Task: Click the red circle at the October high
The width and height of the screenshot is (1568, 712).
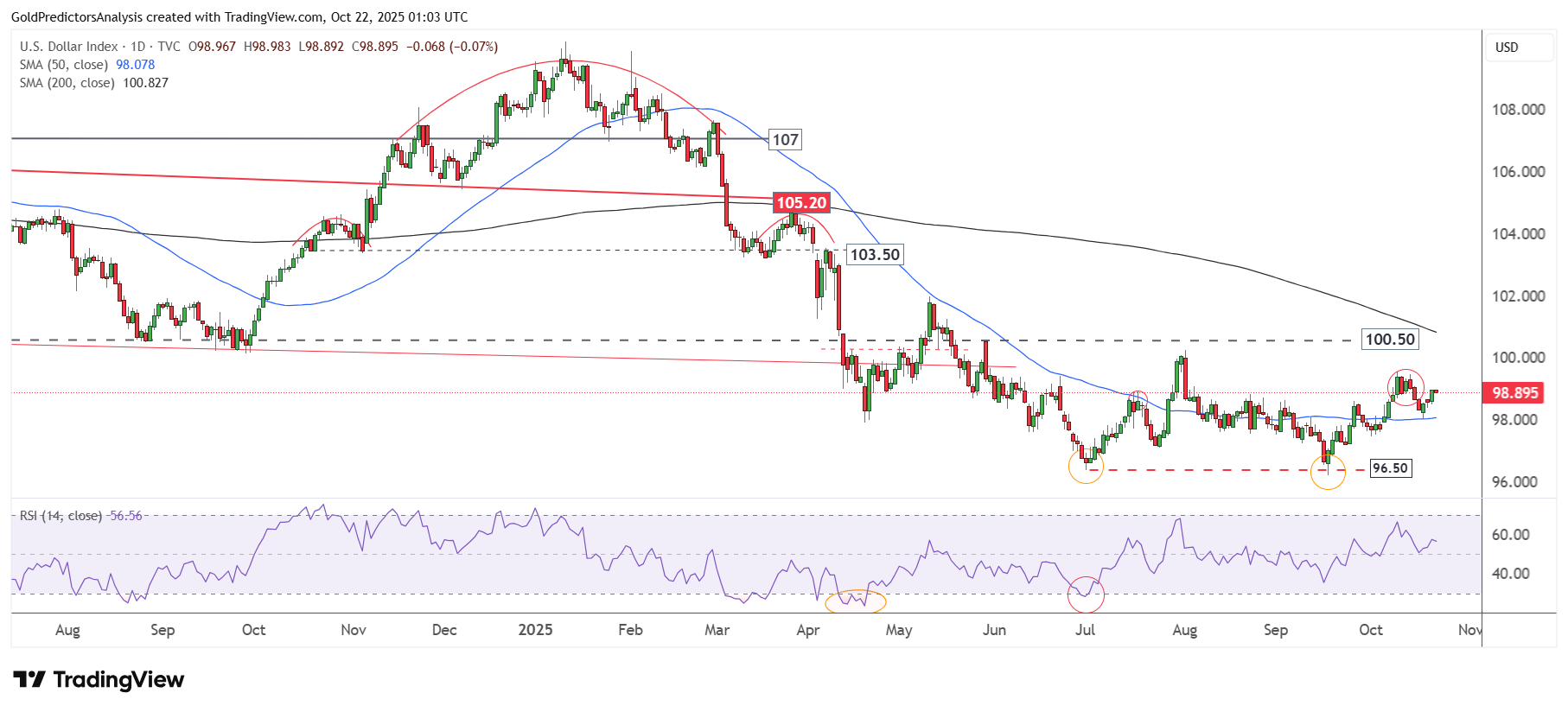Action: (1405, 387)
